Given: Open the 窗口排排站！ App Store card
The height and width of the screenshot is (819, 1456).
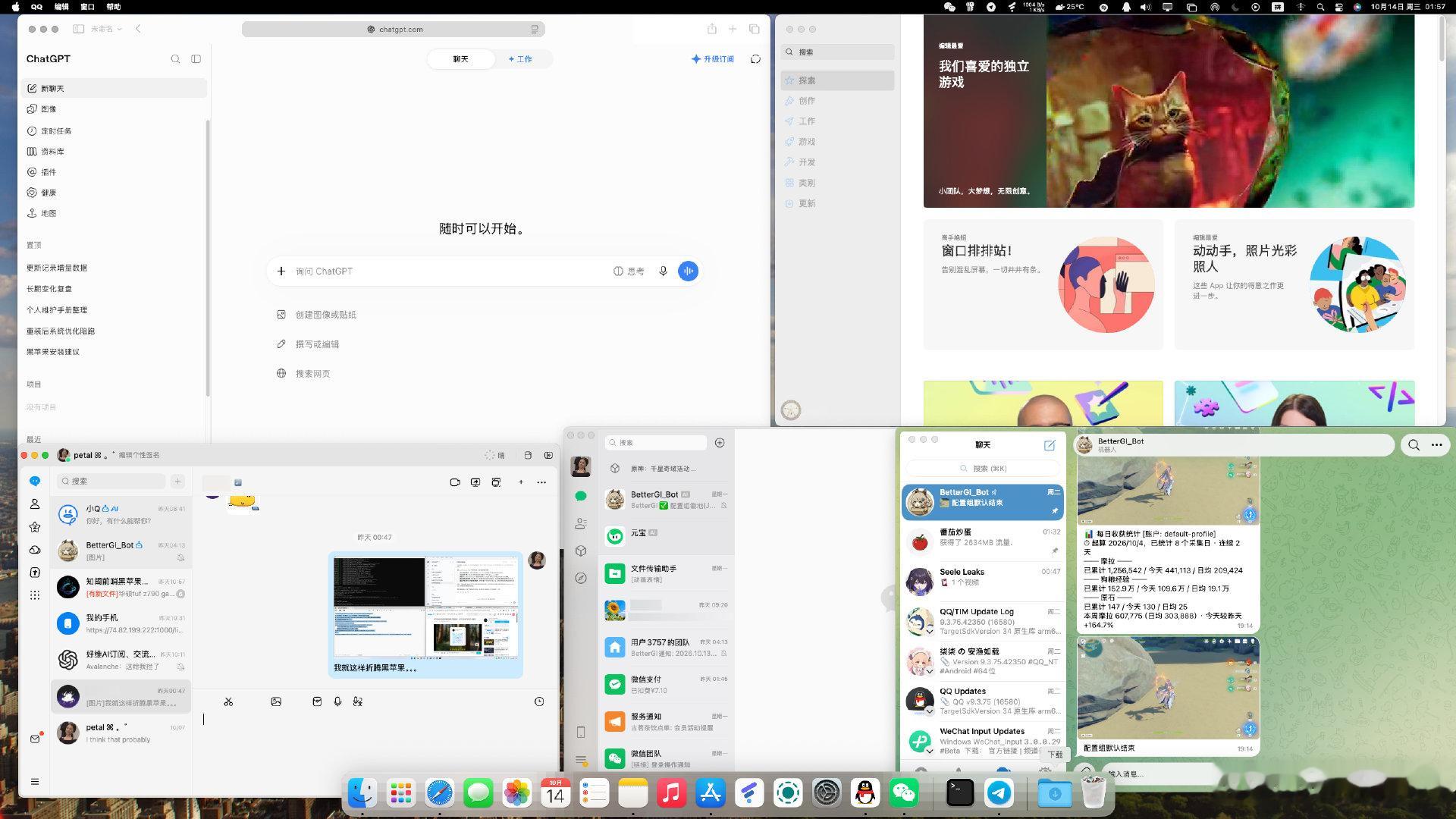Looking at the screenshot, I should tap(1043, 284).
